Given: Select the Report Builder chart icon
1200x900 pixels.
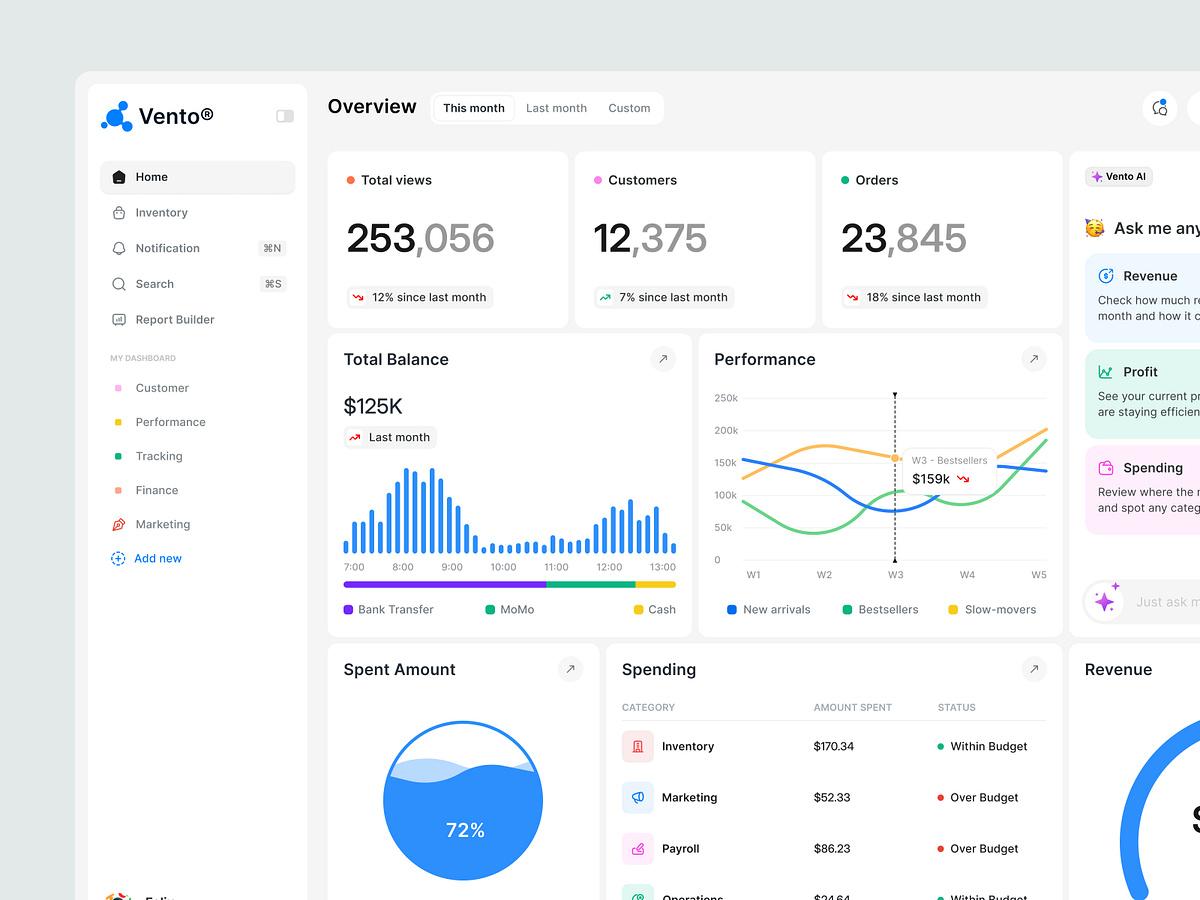Looking at the screenshot, I should (120, 319).
